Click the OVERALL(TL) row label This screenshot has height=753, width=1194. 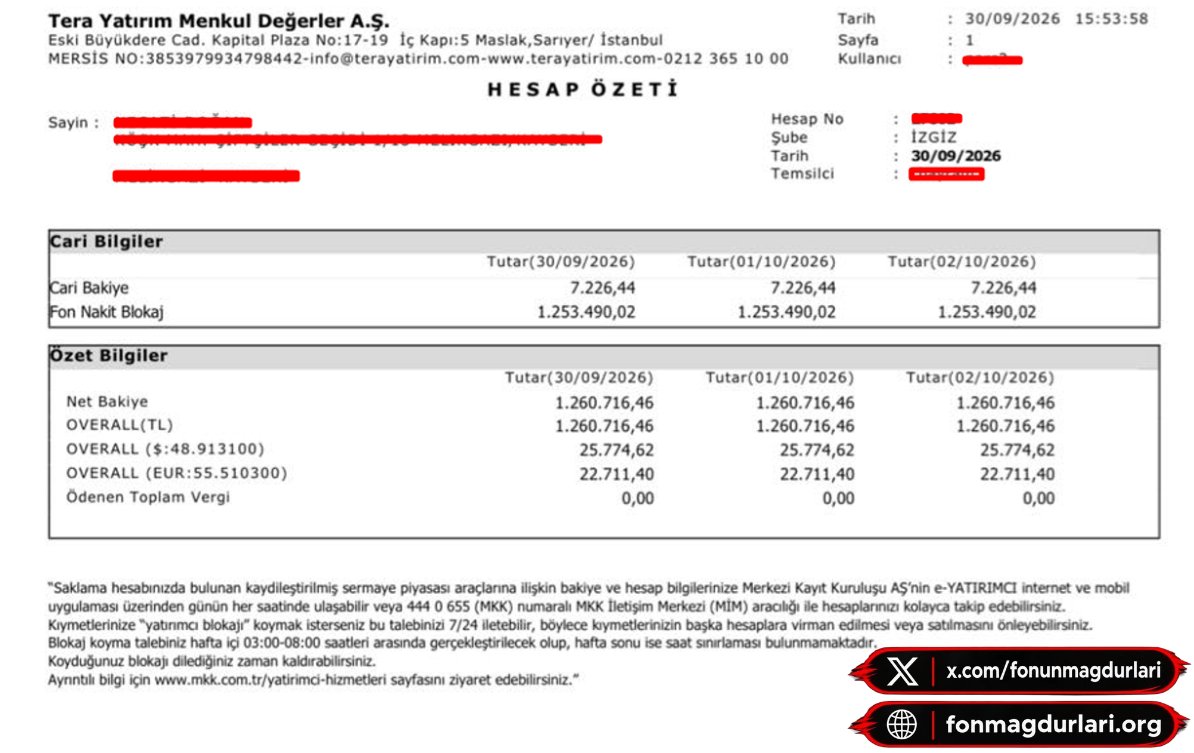[x=120, y=425]
